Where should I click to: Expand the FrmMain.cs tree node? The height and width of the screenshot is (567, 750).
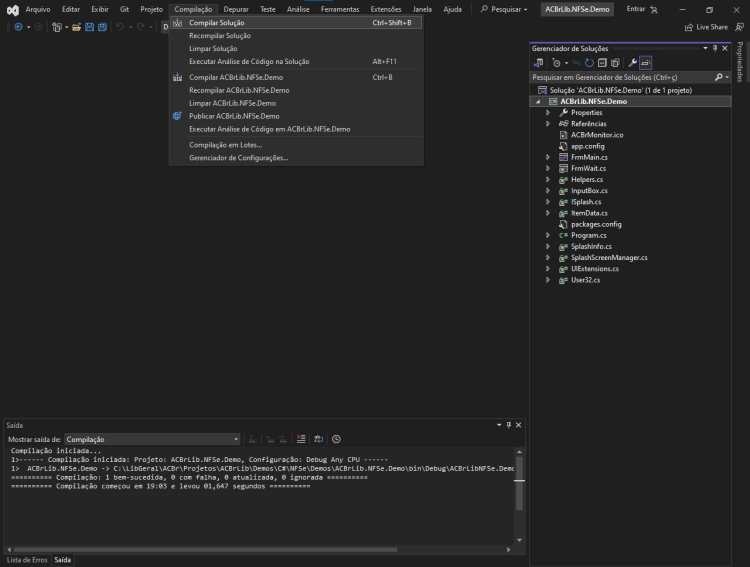pyautogui.click(x=548, y=157)
